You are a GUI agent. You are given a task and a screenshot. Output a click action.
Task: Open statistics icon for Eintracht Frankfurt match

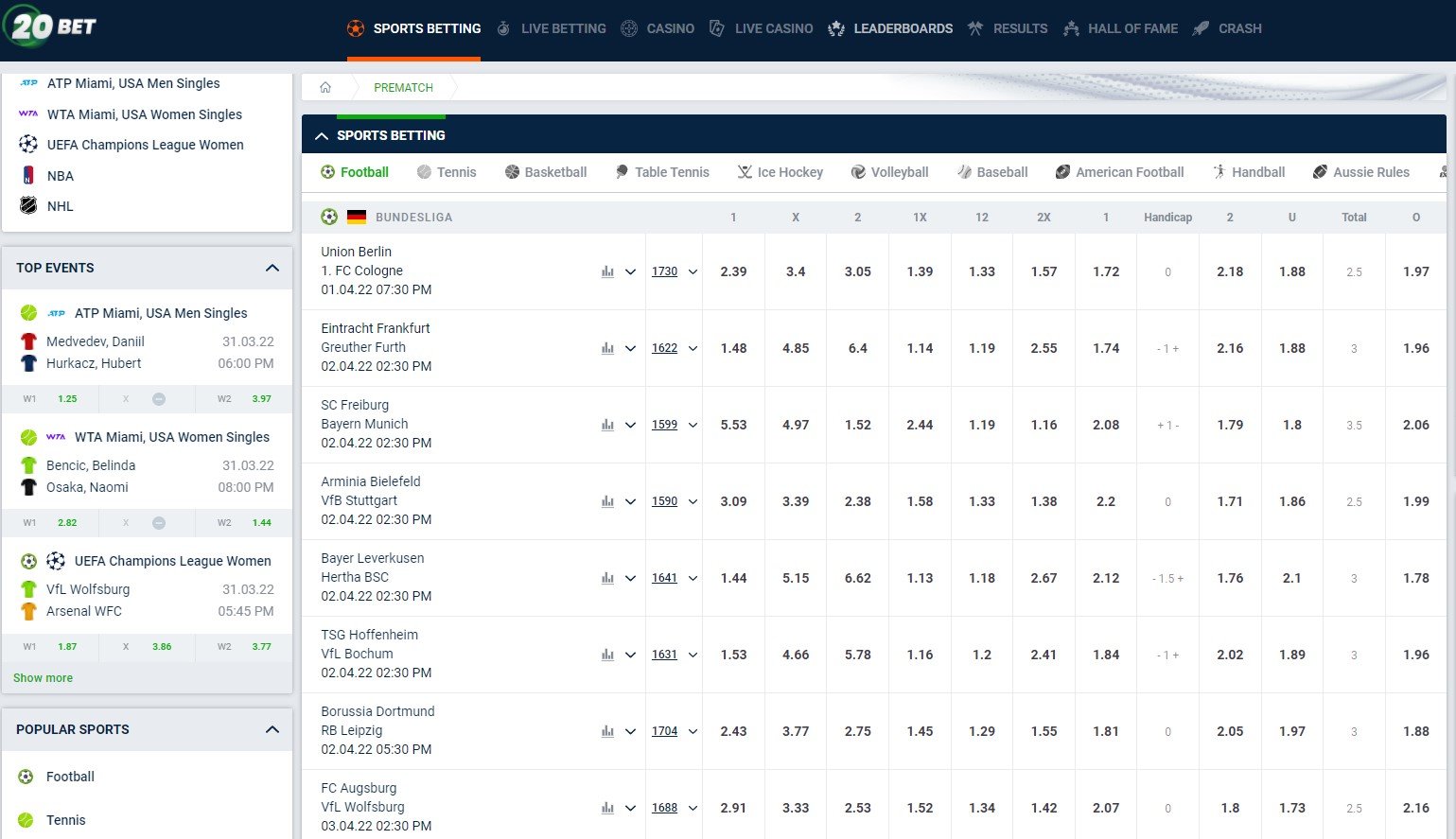pyautogui.click(x=607, y=348)
